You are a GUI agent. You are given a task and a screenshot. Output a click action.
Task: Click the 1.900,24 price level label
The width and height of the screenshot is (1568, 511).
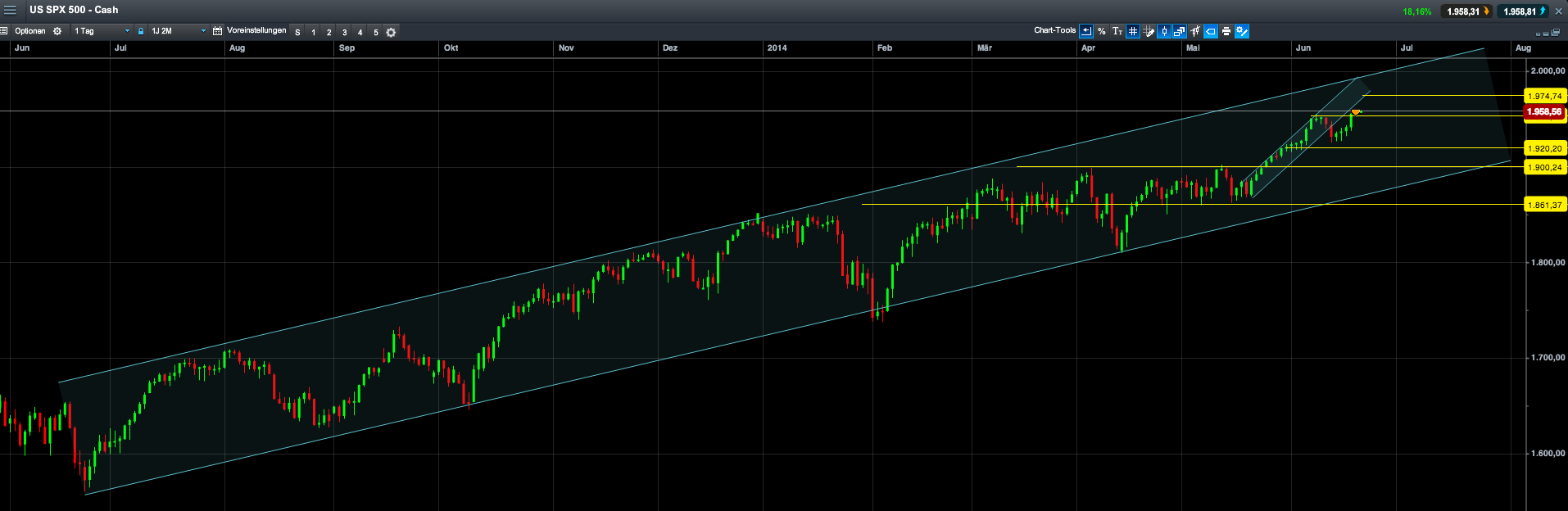[1544, 167]
